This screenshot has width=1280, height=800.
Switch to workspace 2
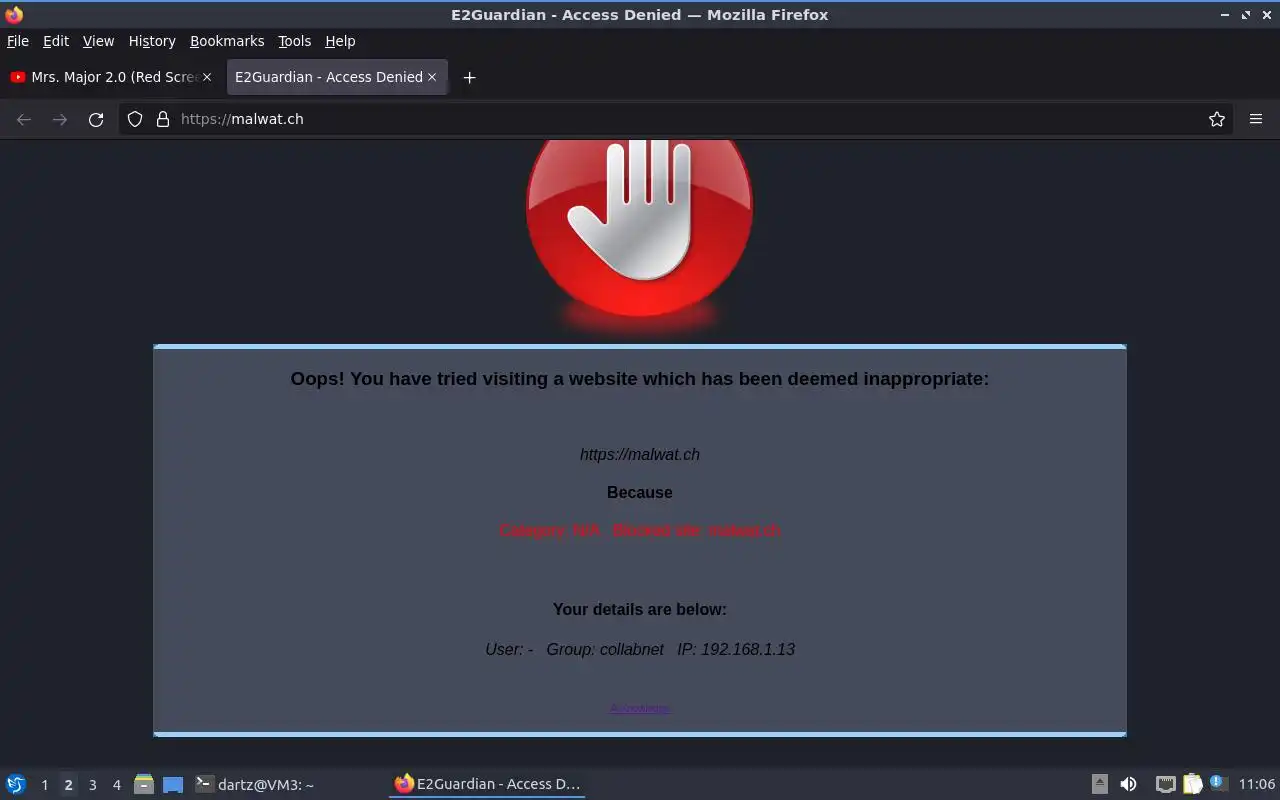(68, 785)
